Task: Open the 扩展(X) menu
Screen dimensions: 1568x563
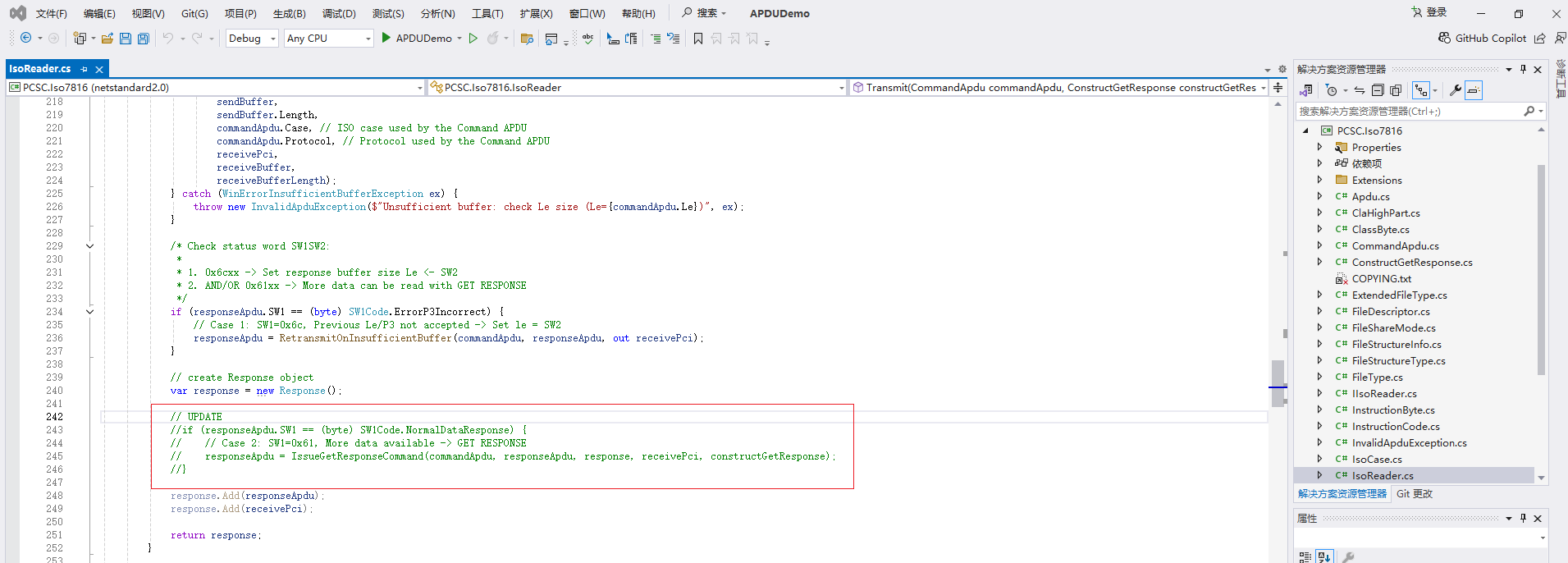Action: point(536,13)
